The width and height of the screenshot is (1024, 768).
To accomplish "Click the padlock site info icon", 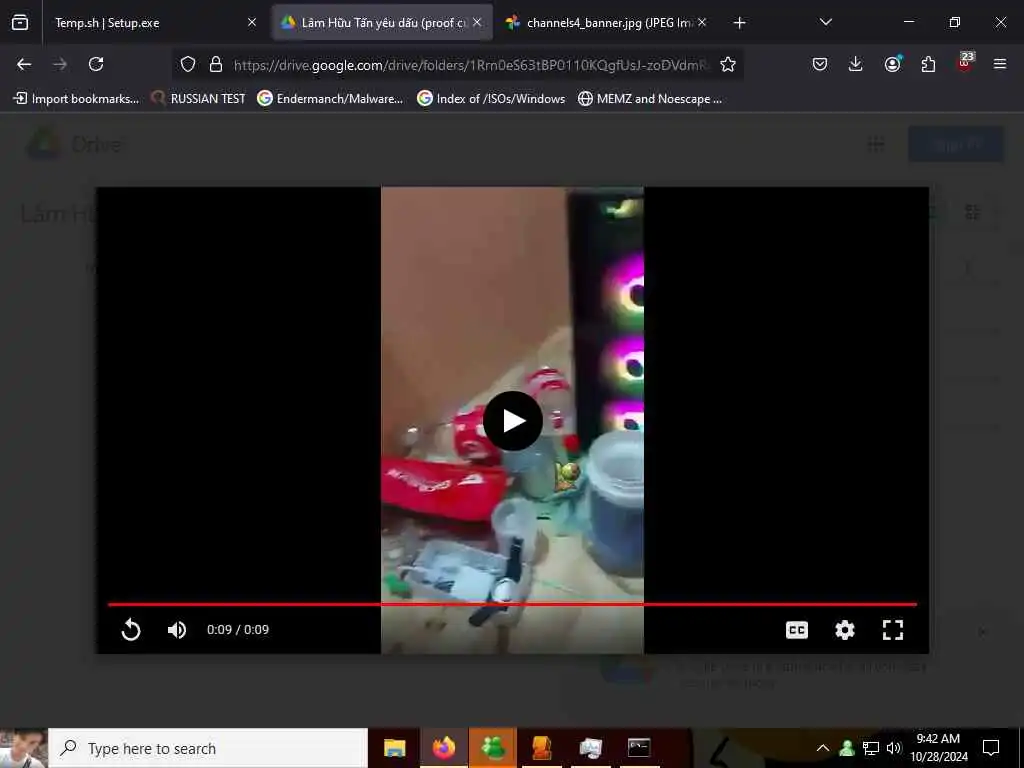I will [216, 64].
